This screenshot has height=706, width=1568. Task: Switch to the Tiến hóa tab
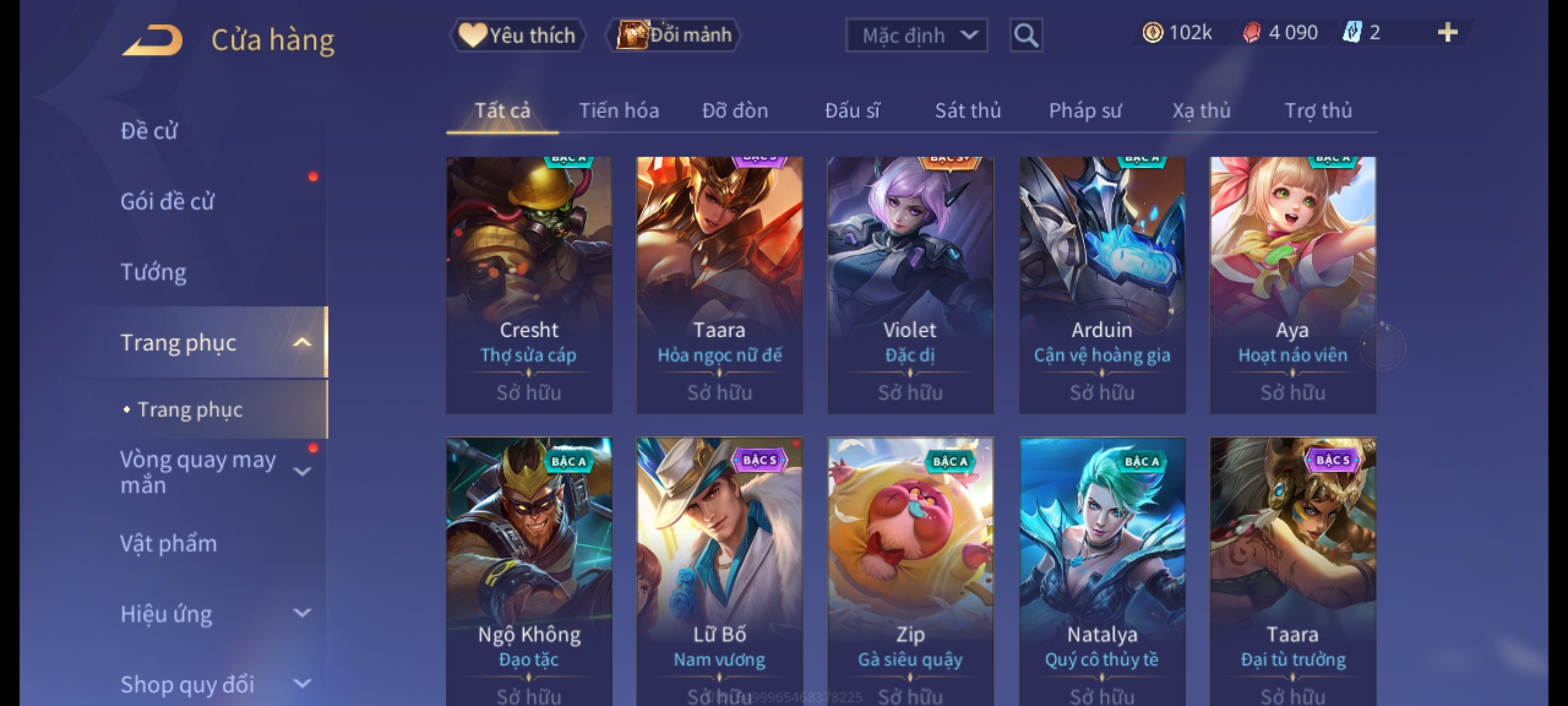pyautogui.click(x=619, y=110)
